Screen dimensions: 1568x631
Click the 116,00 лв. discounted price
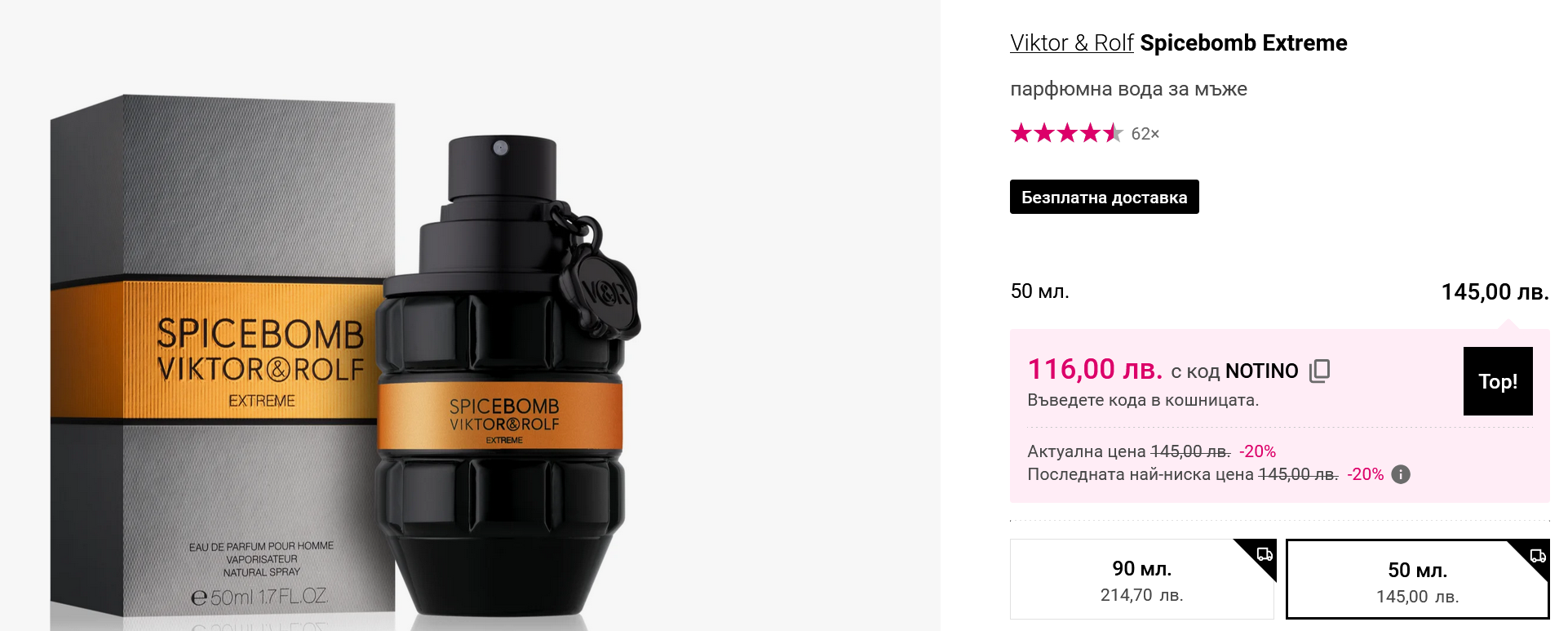coord(1095,369)
